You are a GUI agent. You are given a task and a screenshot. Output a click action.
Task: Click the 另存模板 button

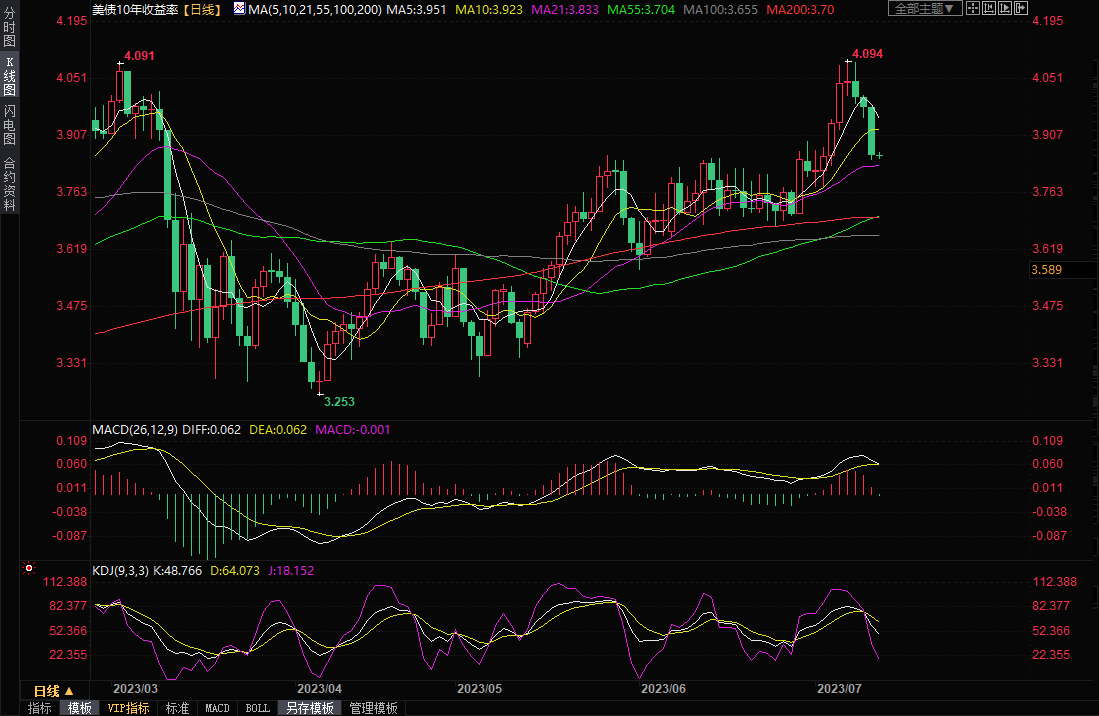click(x=309, y=708)
